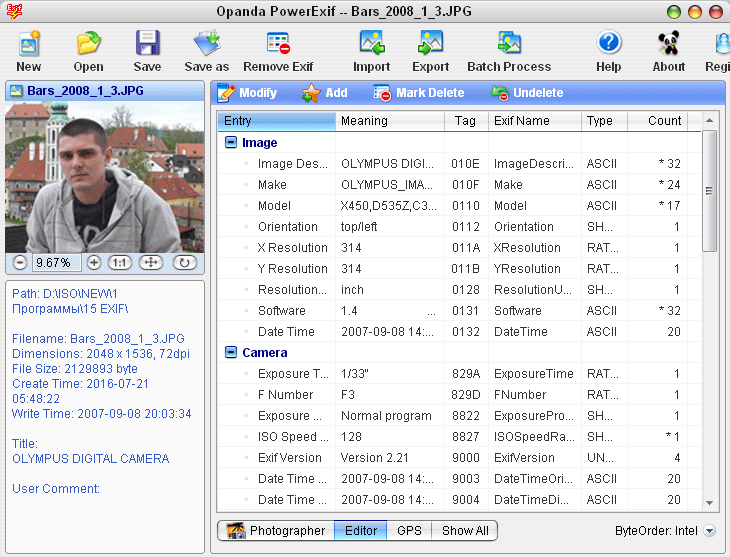Click the Remove Exif toolbar icon
This screenshot has height=557, width=730.
tap(278, 44)
